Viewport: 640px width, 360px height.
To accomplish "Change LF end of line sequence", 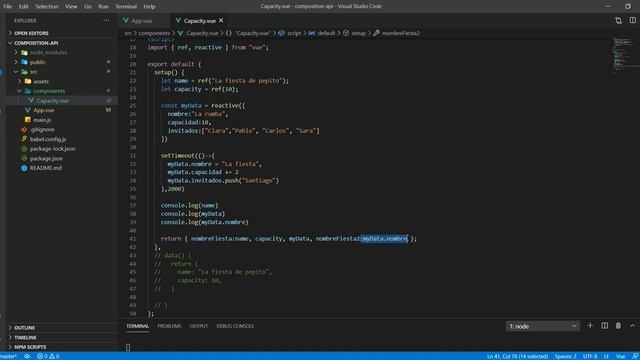I will 606,356.
